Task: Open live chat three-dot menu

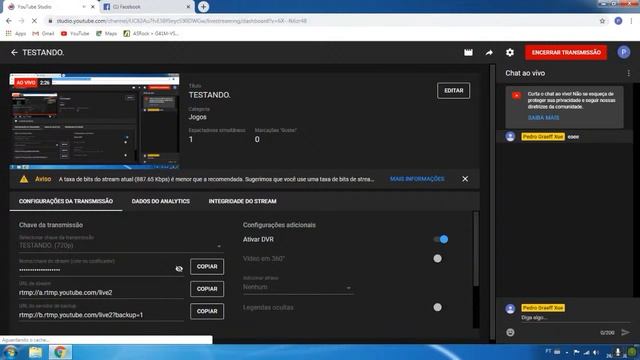Action: (x=629, y=73)
